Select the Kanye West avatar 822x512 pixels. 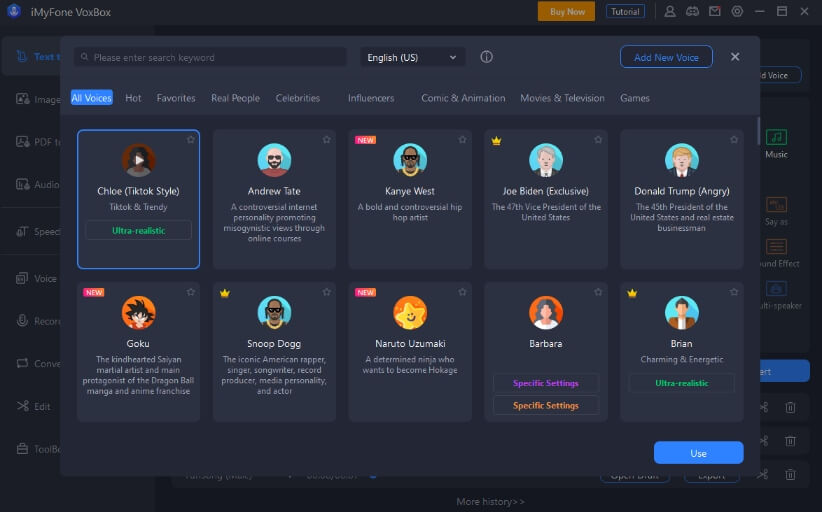[x=410, y=160]
